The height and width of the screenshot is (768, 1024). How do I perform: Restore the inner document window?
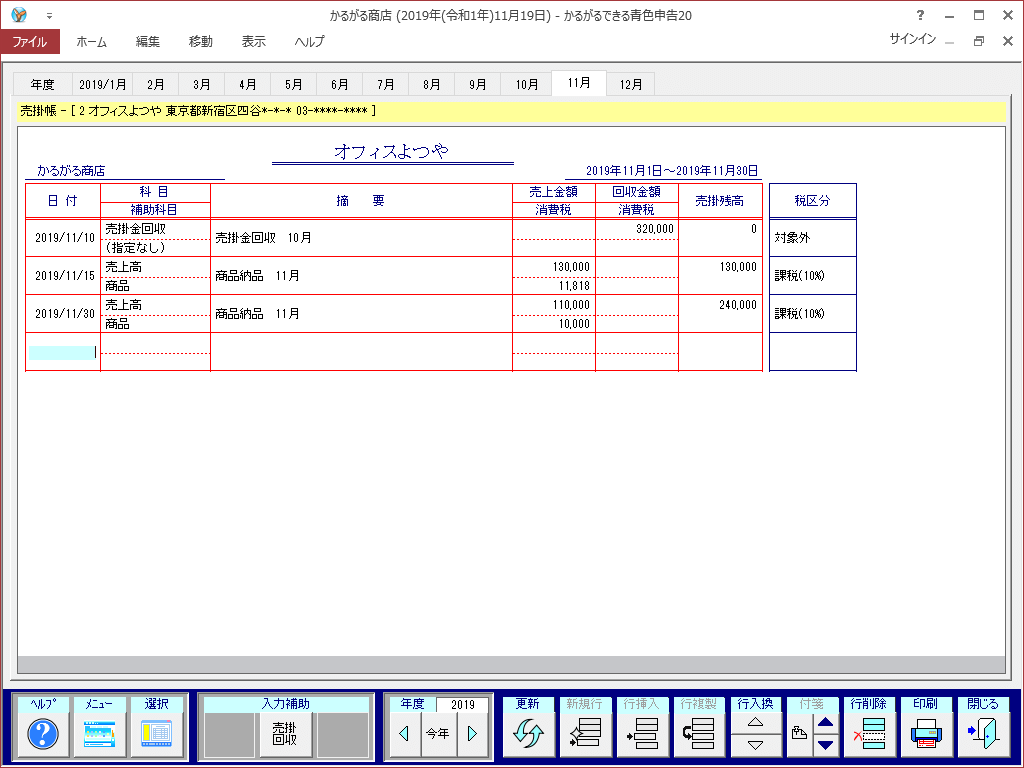(978, 41)
